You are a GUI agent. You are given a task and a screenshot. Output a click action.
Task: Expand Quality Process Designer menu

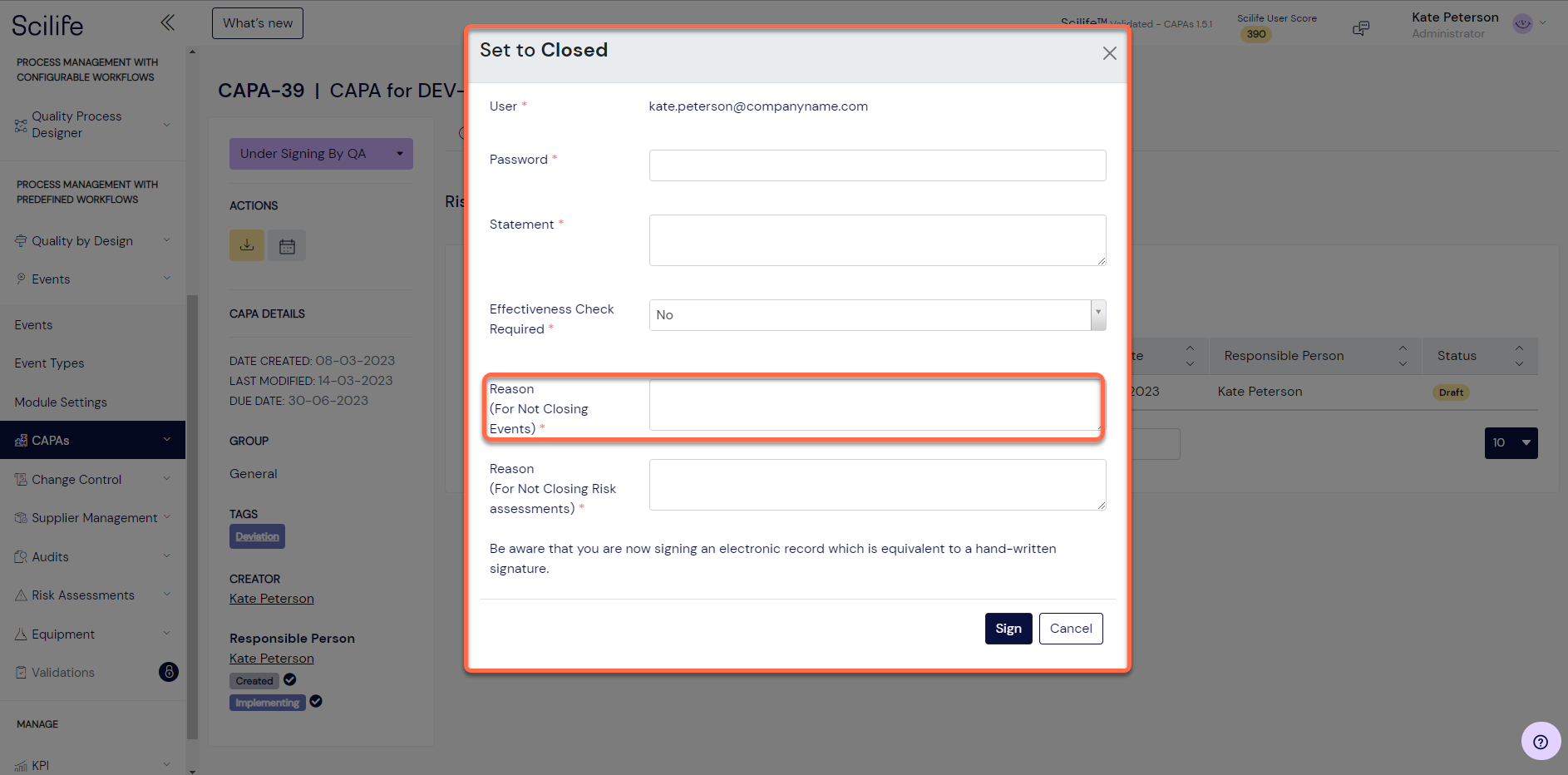[x=92, y=125]
